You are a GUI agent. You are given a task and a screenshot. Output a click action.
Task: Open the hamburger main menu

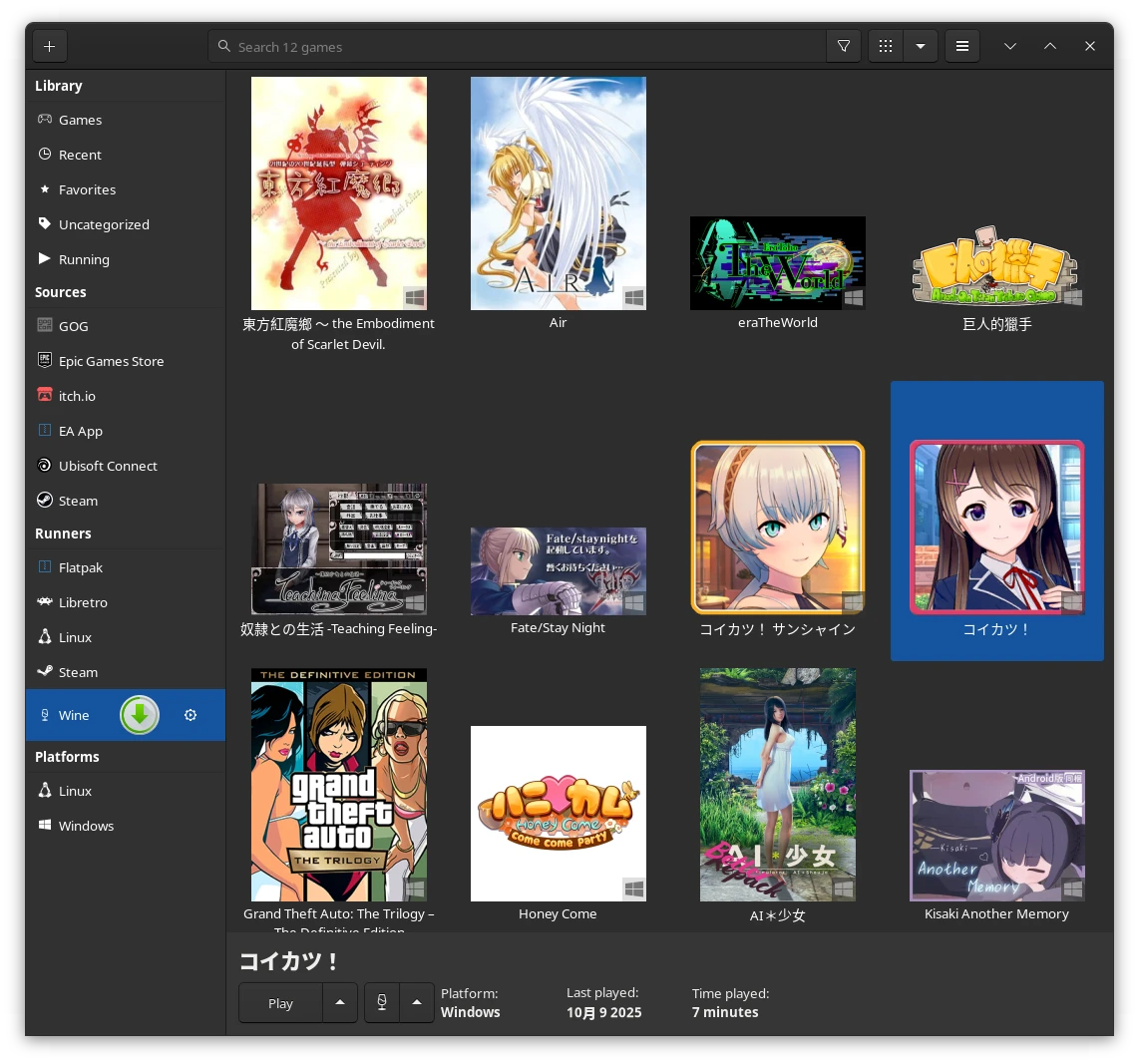click(x=962, y=46)
